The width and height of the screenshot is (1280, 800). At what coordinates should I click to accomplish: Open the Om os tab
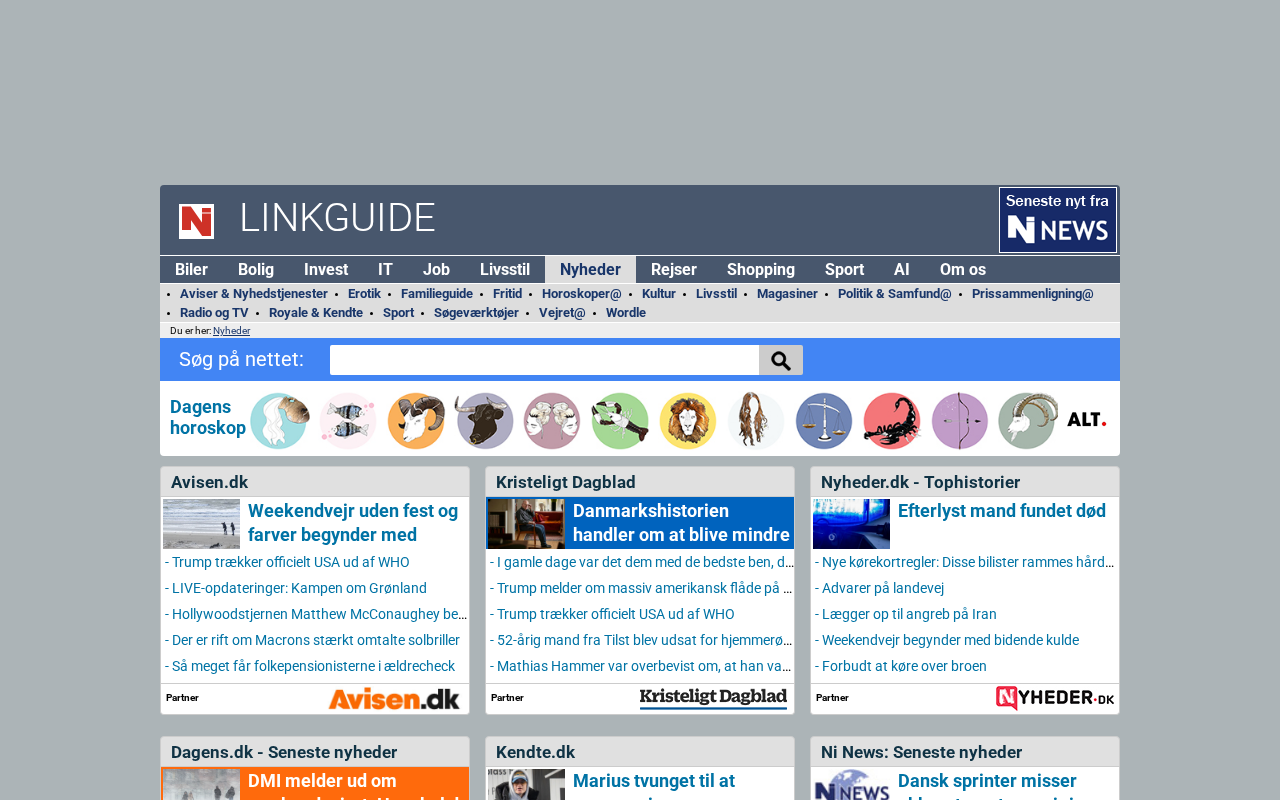click(x=963, y=270)
